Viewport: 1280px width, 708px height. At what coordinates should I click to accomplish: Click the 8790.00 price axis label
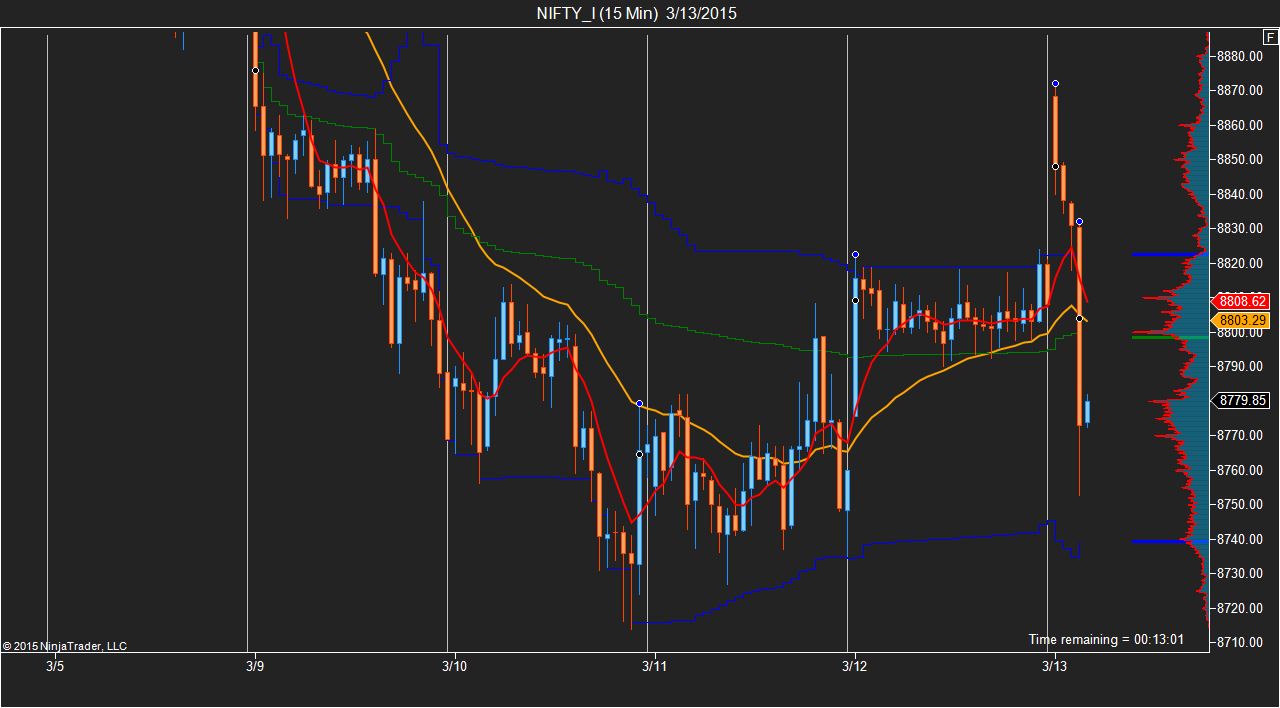(1242, 367)
